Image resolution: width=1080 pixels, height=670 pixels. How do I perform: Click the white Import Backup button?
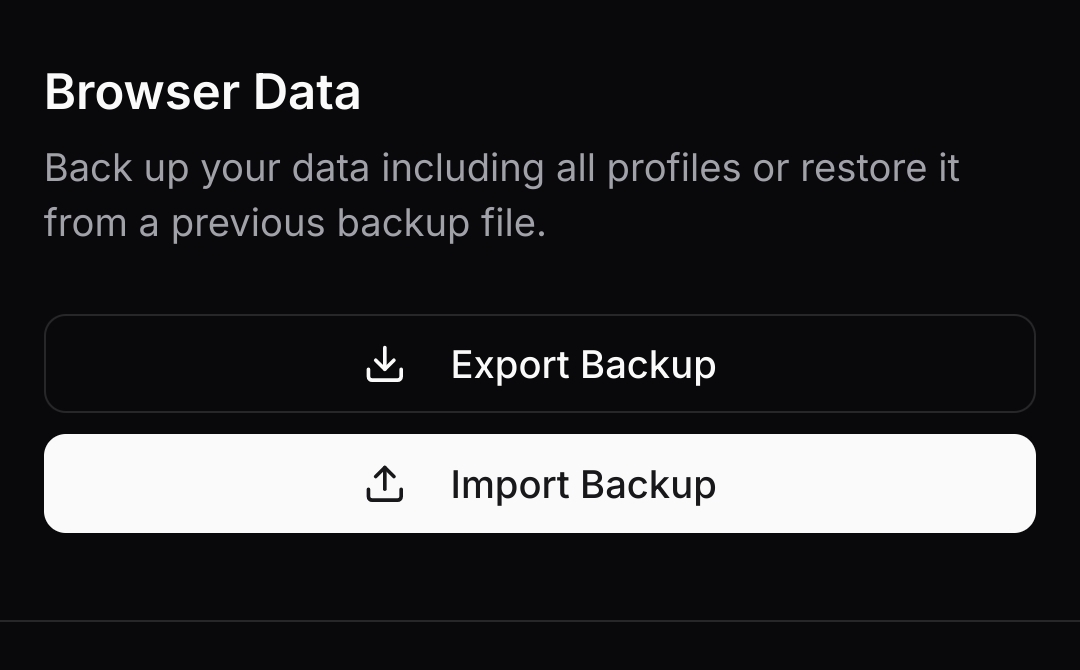click(540, 483)
